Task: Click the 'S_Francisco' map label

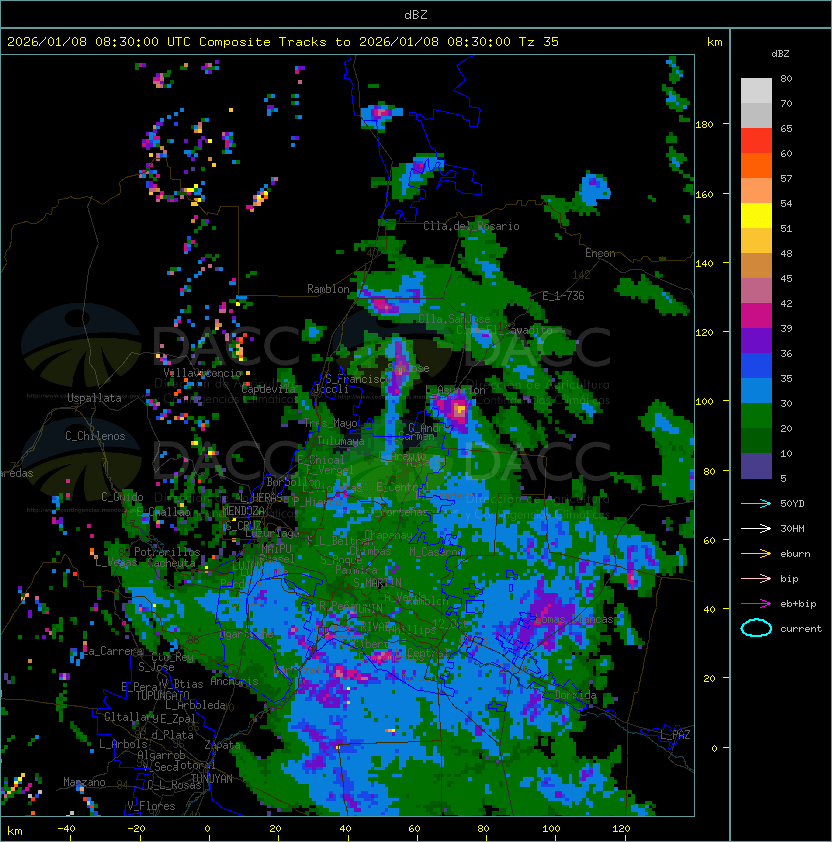Action: (x=358, y=379)
